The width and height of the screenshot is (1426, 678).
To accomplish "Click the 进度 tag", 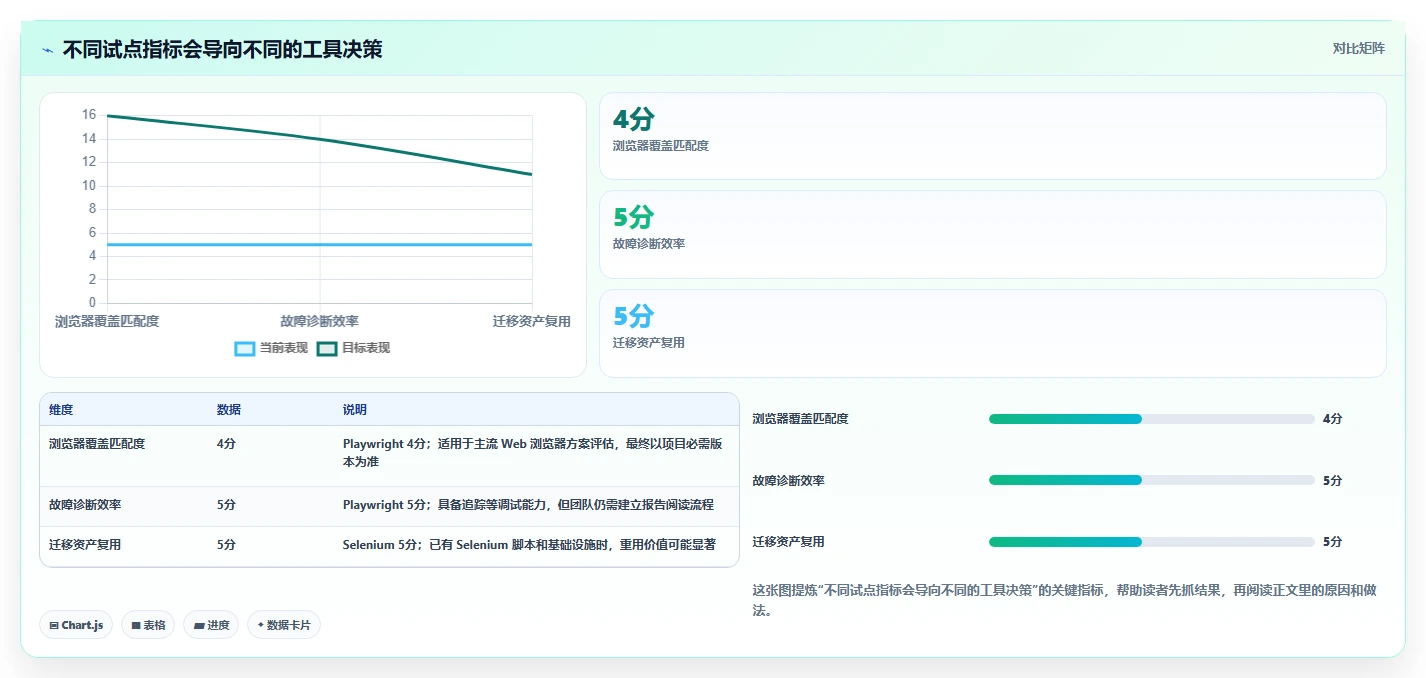I will pyautogui.click(x=211, y=625).
